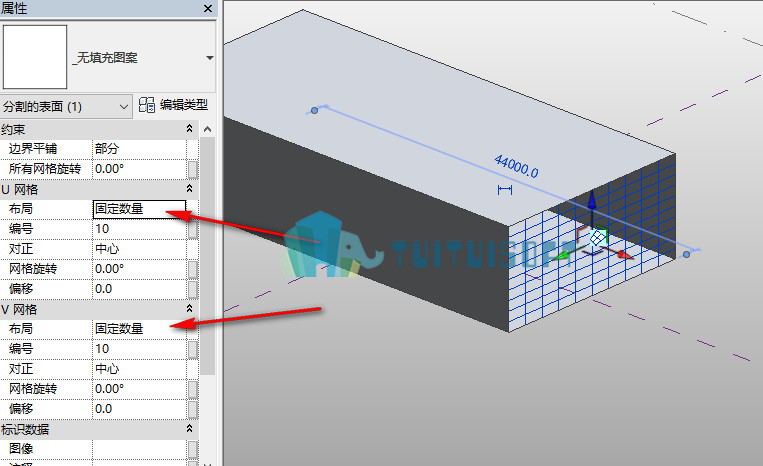Image resolution: width=763 pixels, height=466 pixels.
Task: Click associate button beside U 网格 编号
Action: point(193,229)
